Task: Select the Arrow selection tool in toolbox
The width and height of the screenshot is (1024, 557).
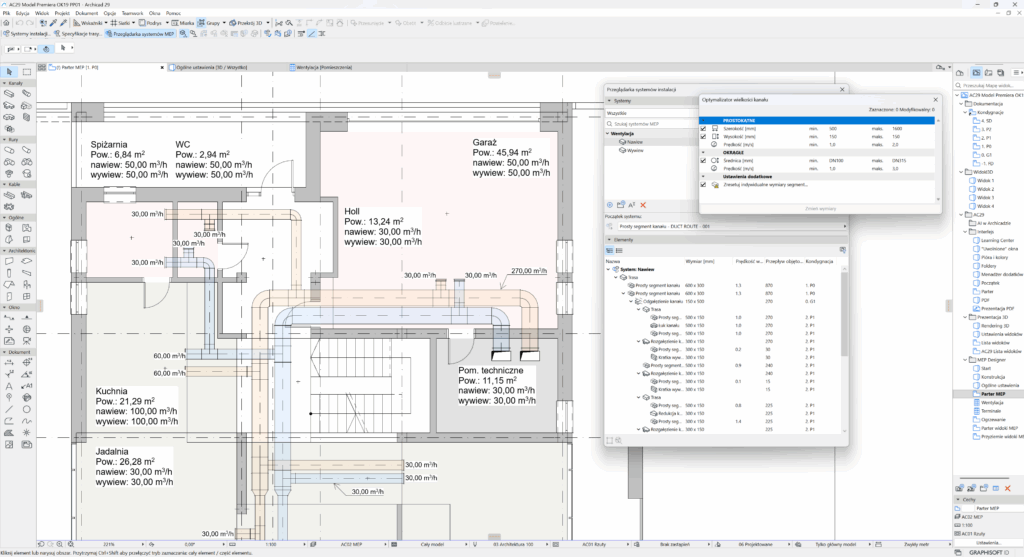Action: [x=8, y=71]
